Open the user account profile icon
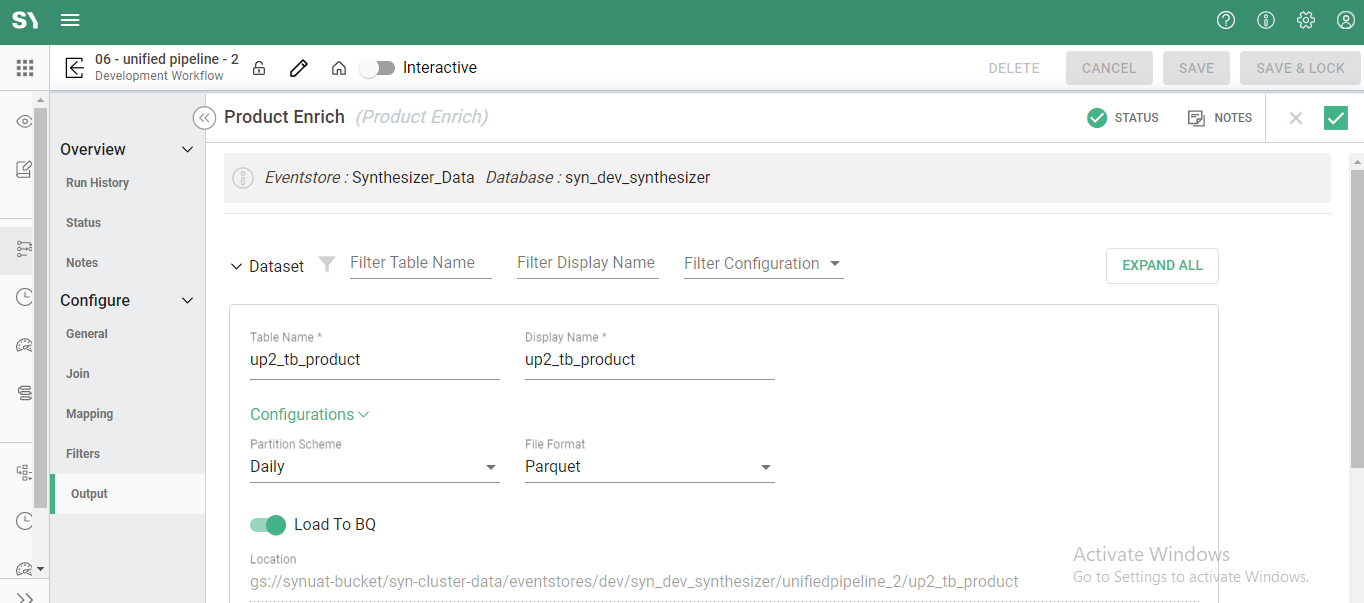1364x603 pixels. click(1346, 21)
